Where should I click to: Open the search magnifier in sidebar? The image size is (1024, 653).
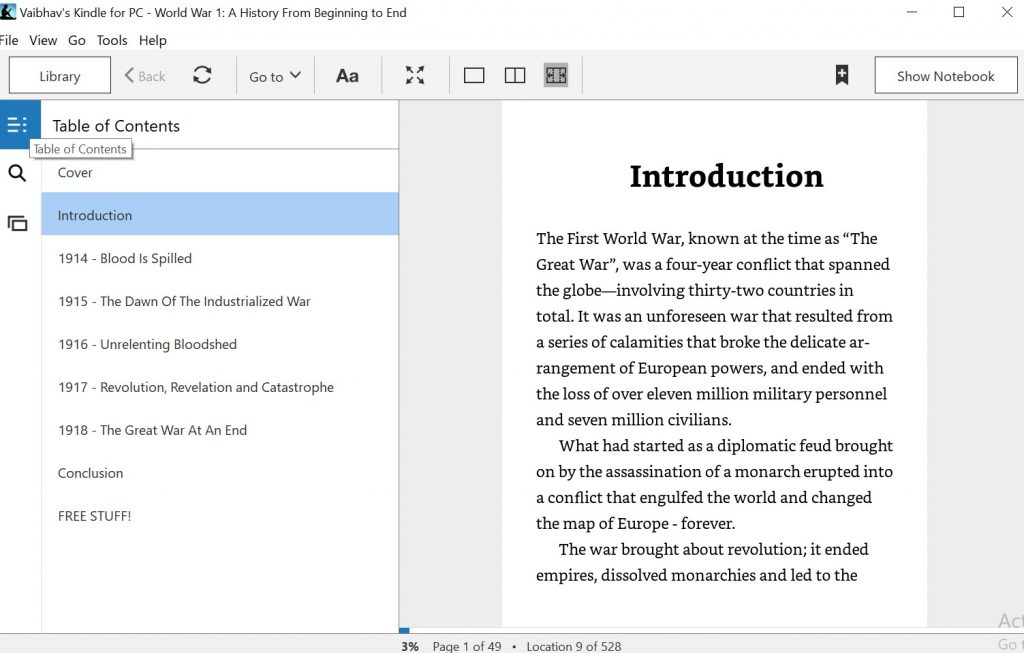17,174
